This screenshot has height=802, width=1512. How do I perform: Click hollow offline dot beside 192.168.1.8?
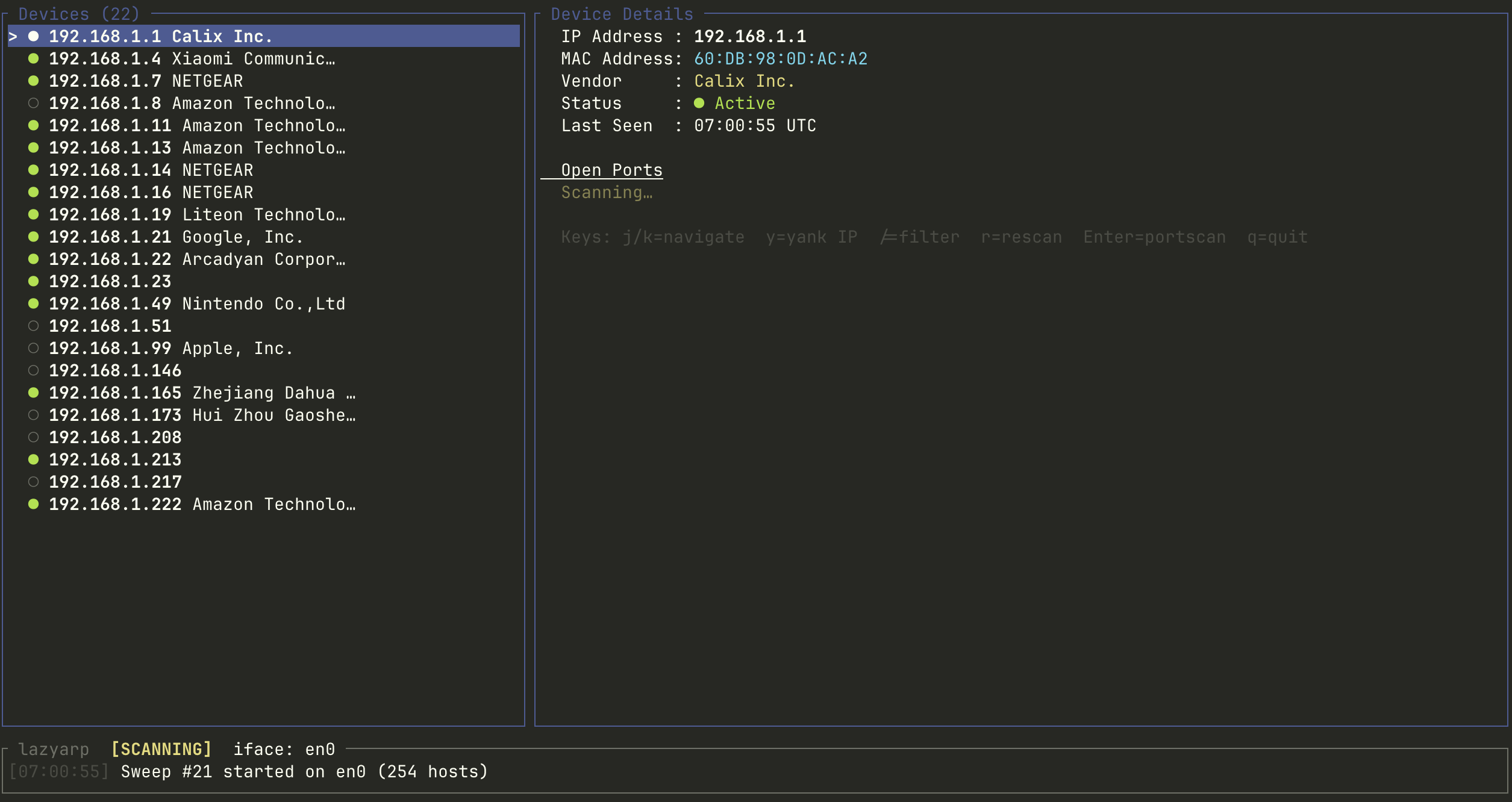point(34,103)
